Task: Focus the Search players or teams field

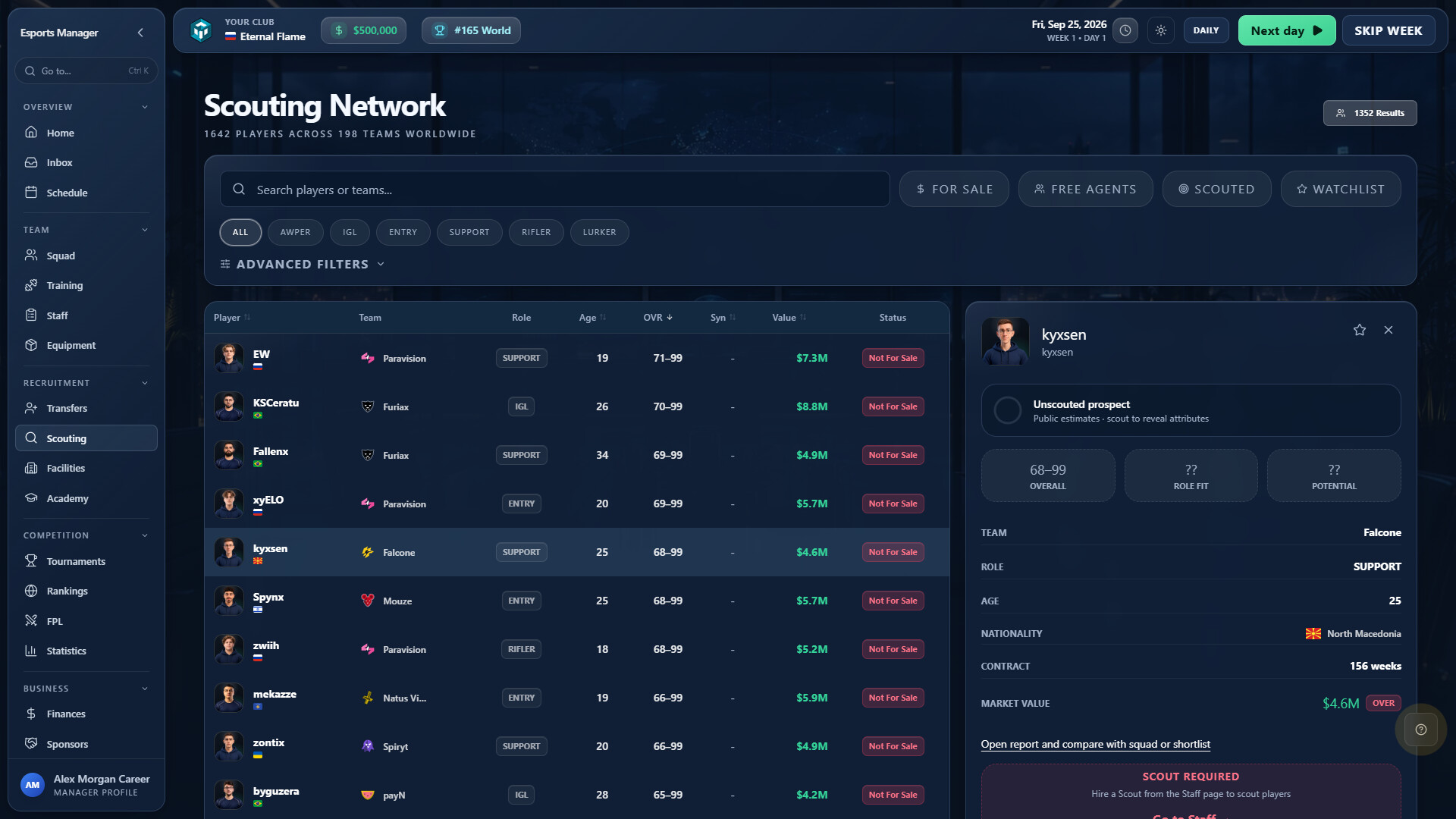Action: tap(554, 189)
